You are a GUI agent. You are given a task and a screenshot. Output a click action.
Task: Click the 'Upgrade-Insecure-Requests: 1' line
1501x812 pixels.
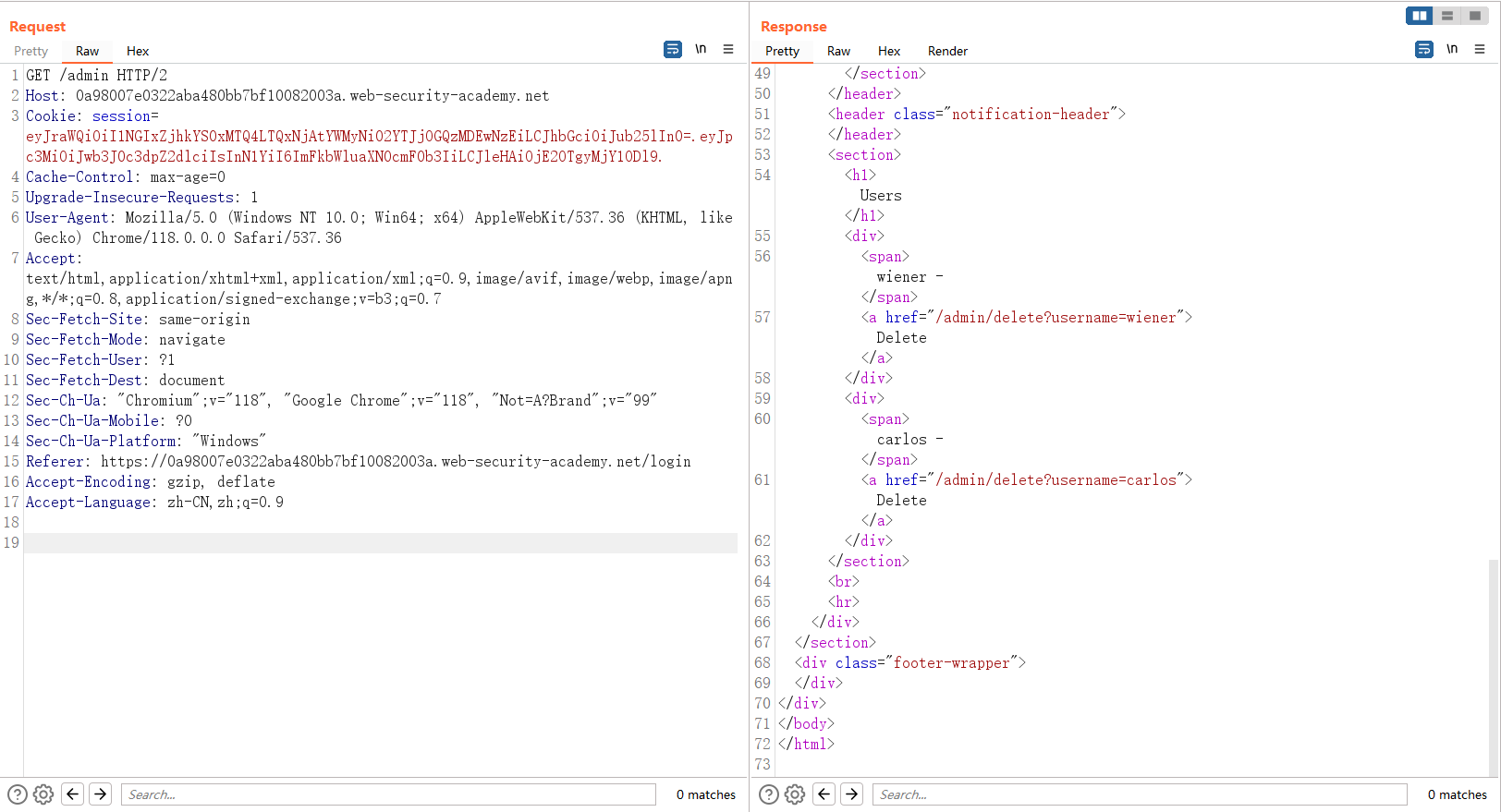[x=142, y=197]
